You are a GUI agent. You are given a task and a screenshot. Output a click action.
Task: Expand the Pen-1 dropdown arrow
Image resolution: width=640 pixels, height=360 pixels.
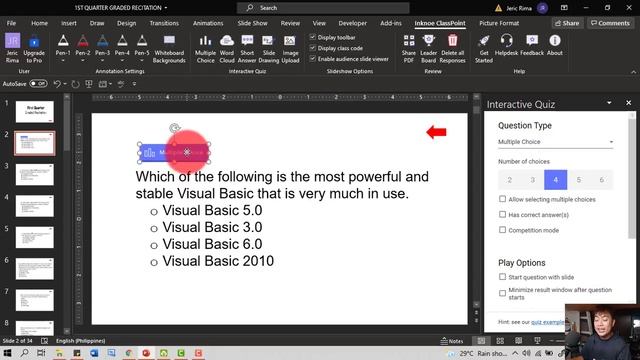tap(63, 61)
